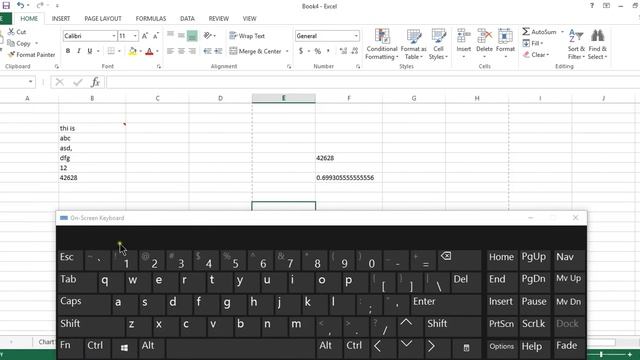Open Conditional Formatting
The image size is (640, 360).
pos(382,44)
